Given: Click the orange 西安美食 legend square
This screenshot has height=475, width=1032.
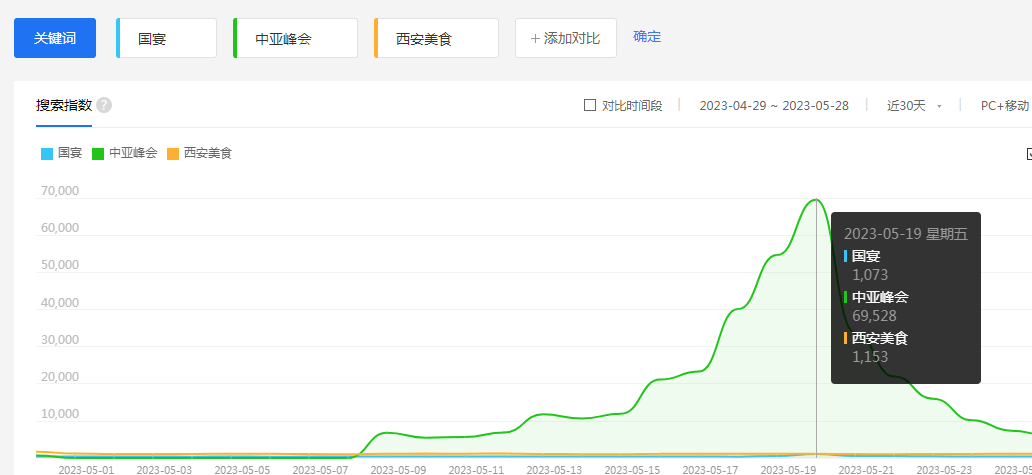Looking at the screenshot, I should (173, 154).
